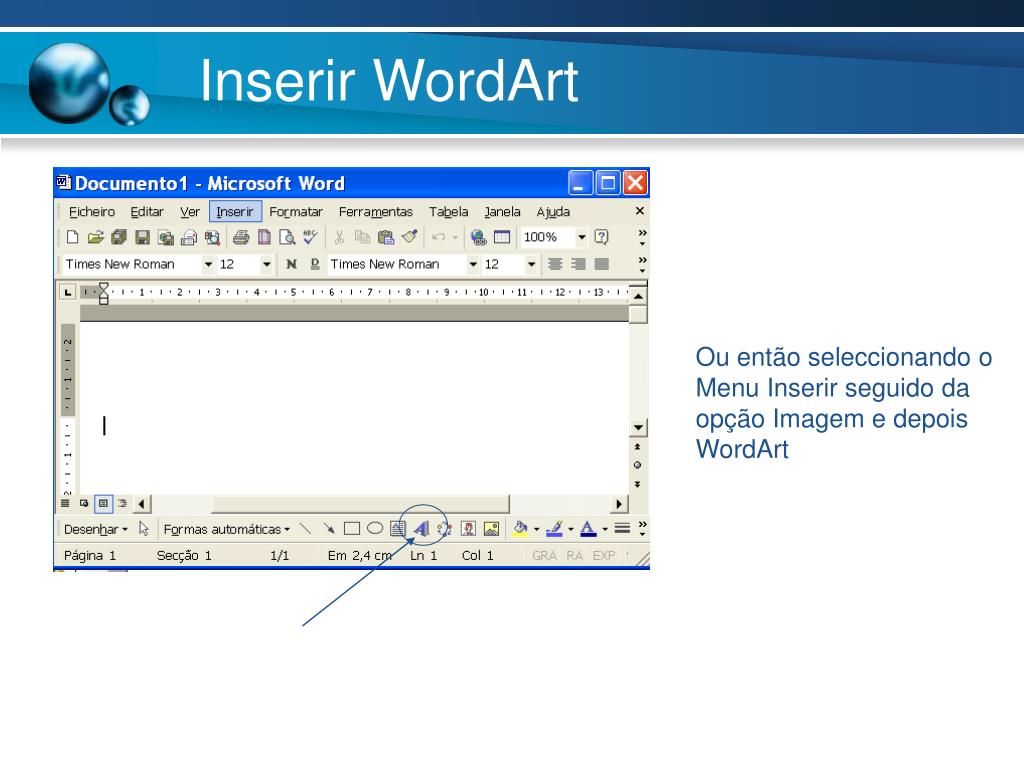Image resolution: width=1024 pixels, height=768 pixels.
Task: Save the document with the diskette icon
Action: tap(142, 237)
